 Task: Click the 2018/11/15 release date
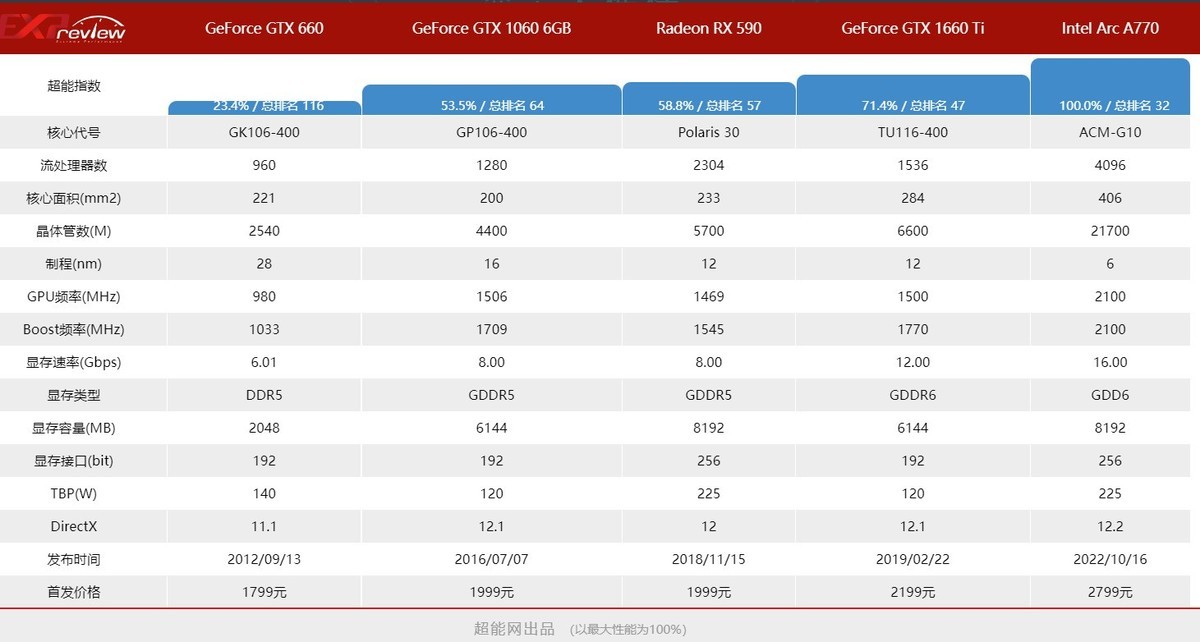click(709, 559)
